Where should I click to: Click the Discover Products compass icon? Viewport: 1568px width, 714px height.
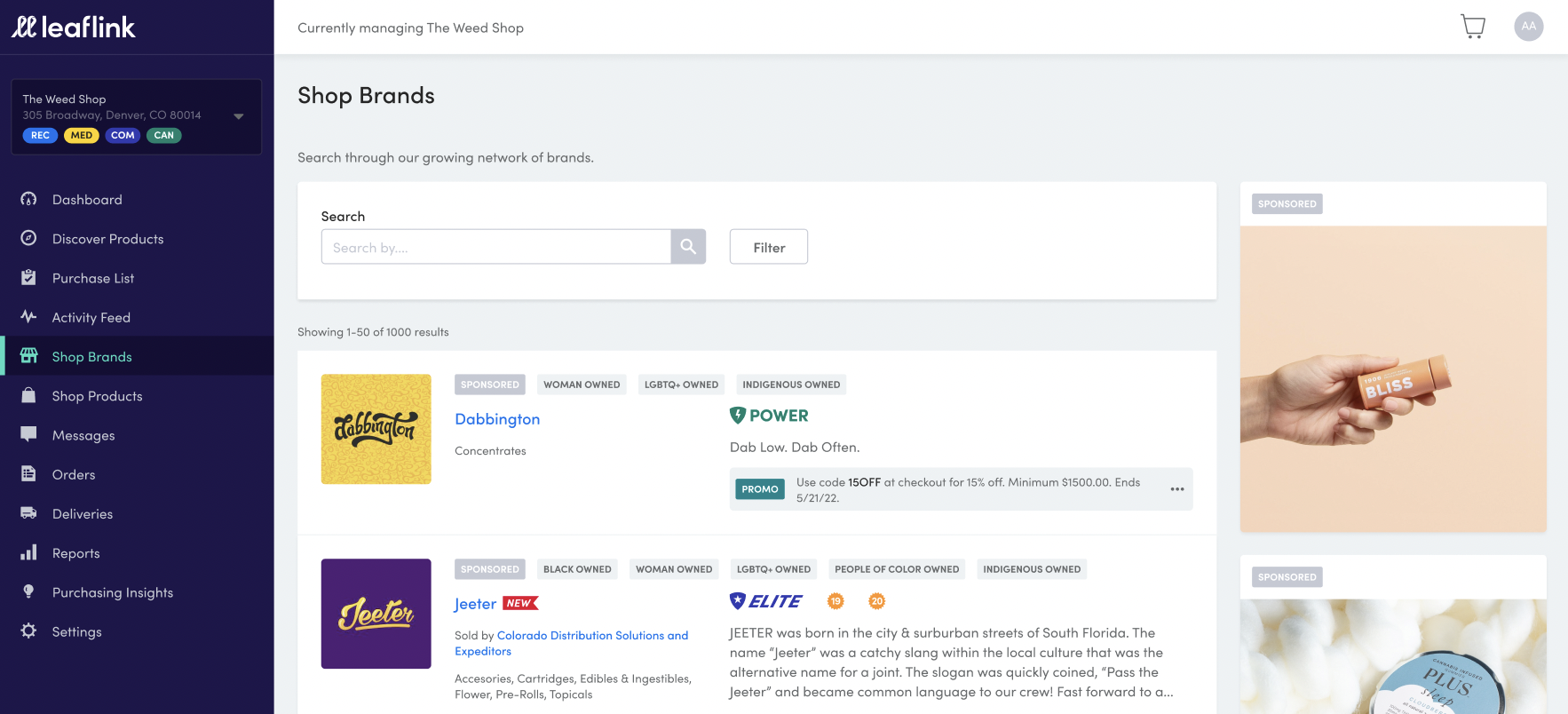click(28, 238)
